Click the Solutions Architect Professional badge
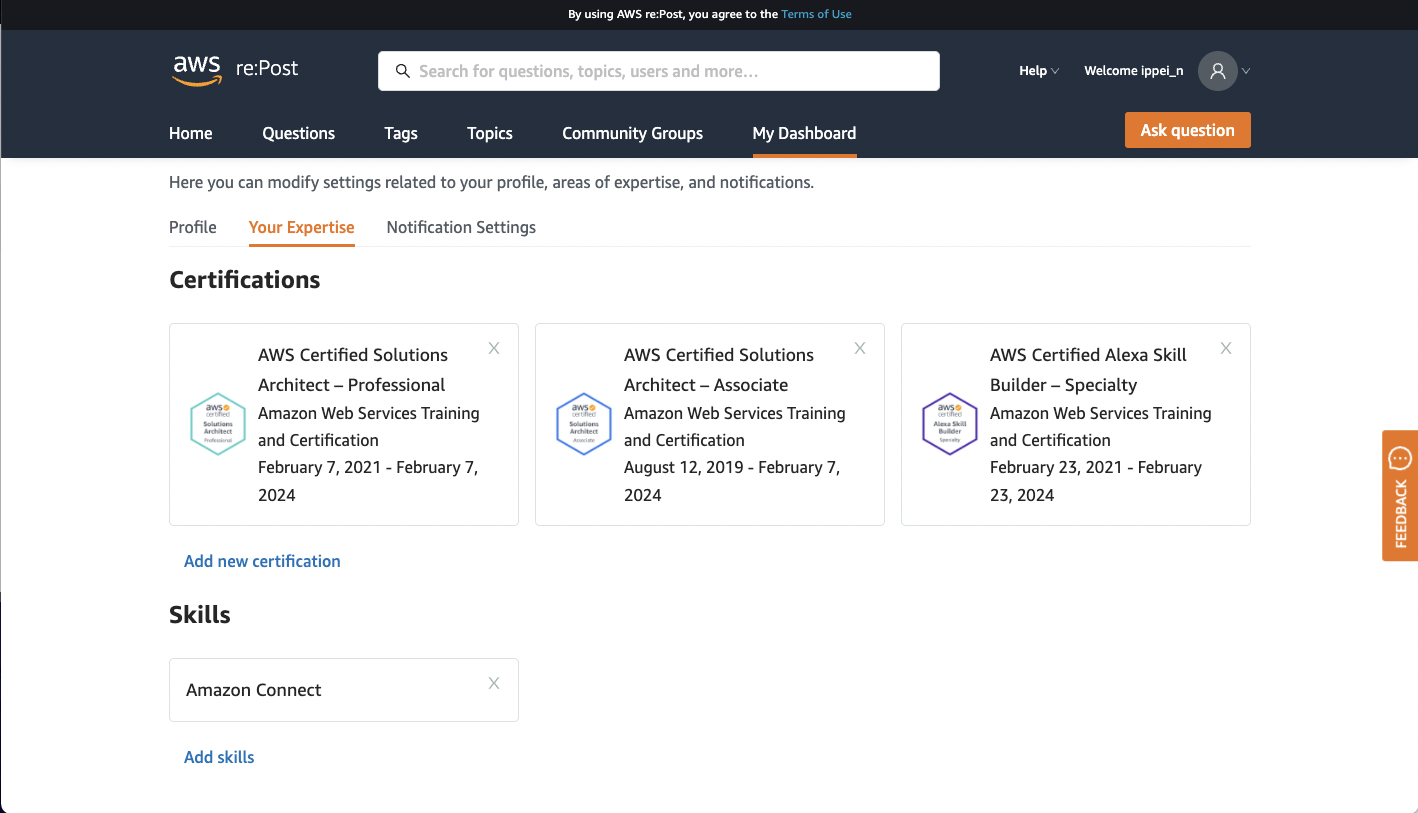1418x813 pixels. pyautogui.click(x=218, y=424)
